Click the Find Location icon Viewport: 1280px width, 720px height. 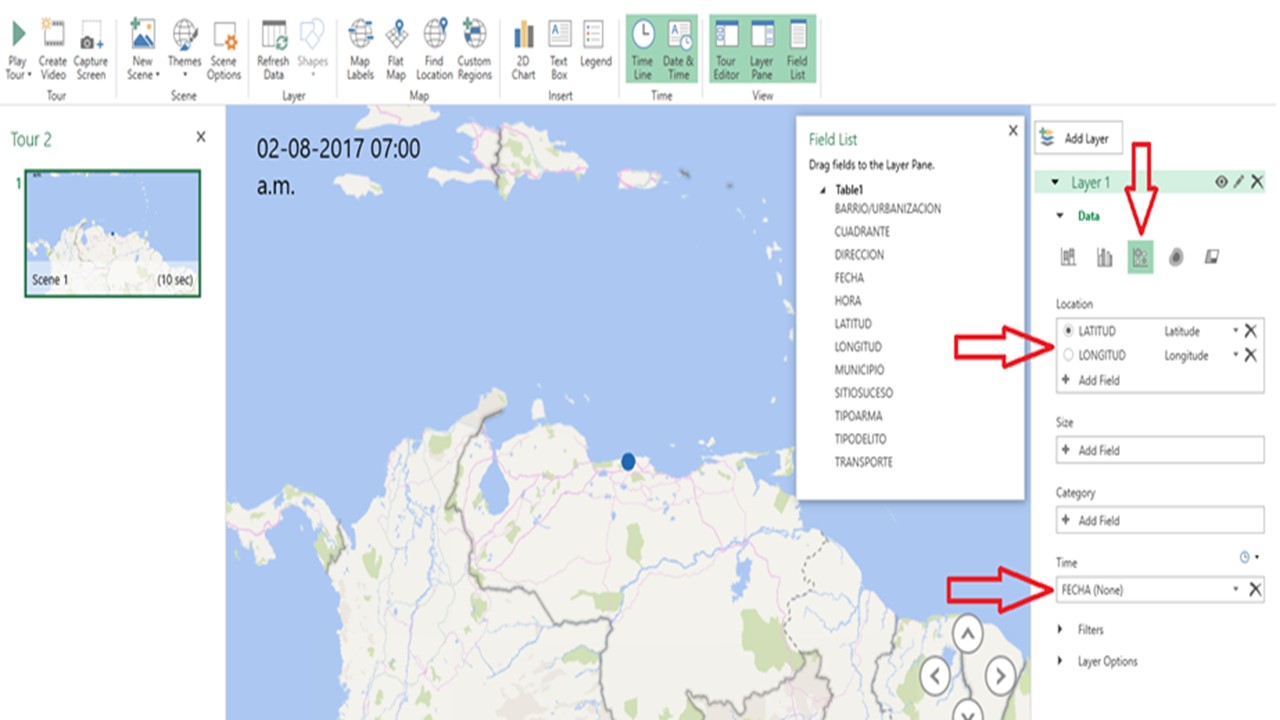tap(434, 37)
